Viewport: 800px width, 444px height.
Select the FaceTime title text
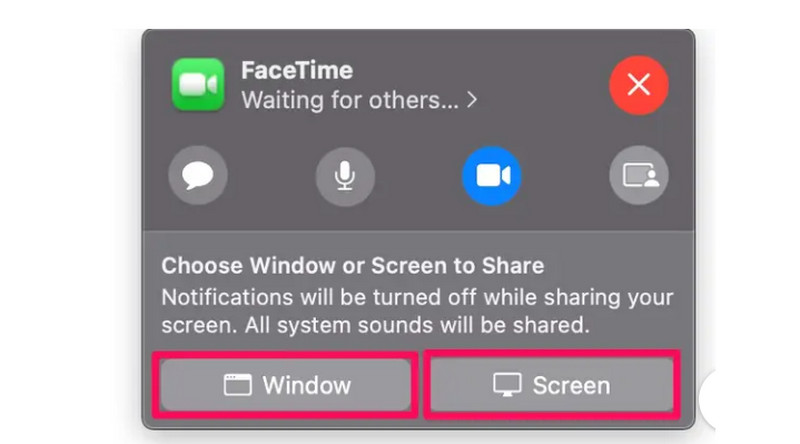tap(297, 70)
